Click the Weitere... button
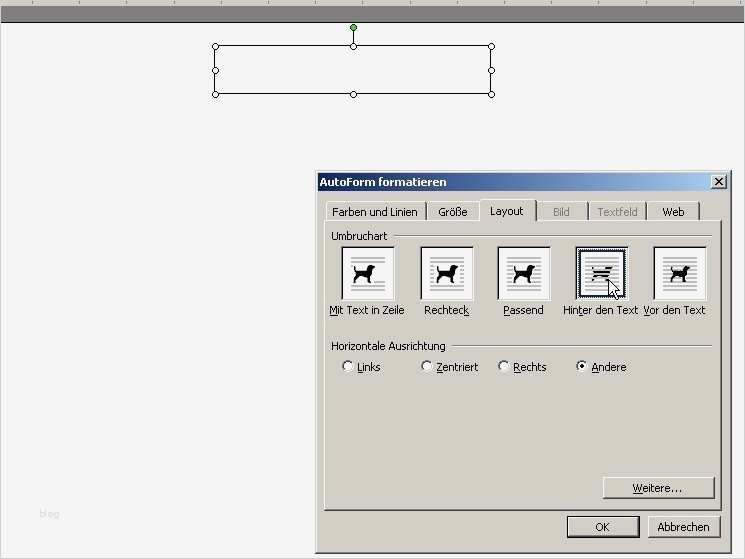Viewport: 745px width, 559px height. point(658,488)
